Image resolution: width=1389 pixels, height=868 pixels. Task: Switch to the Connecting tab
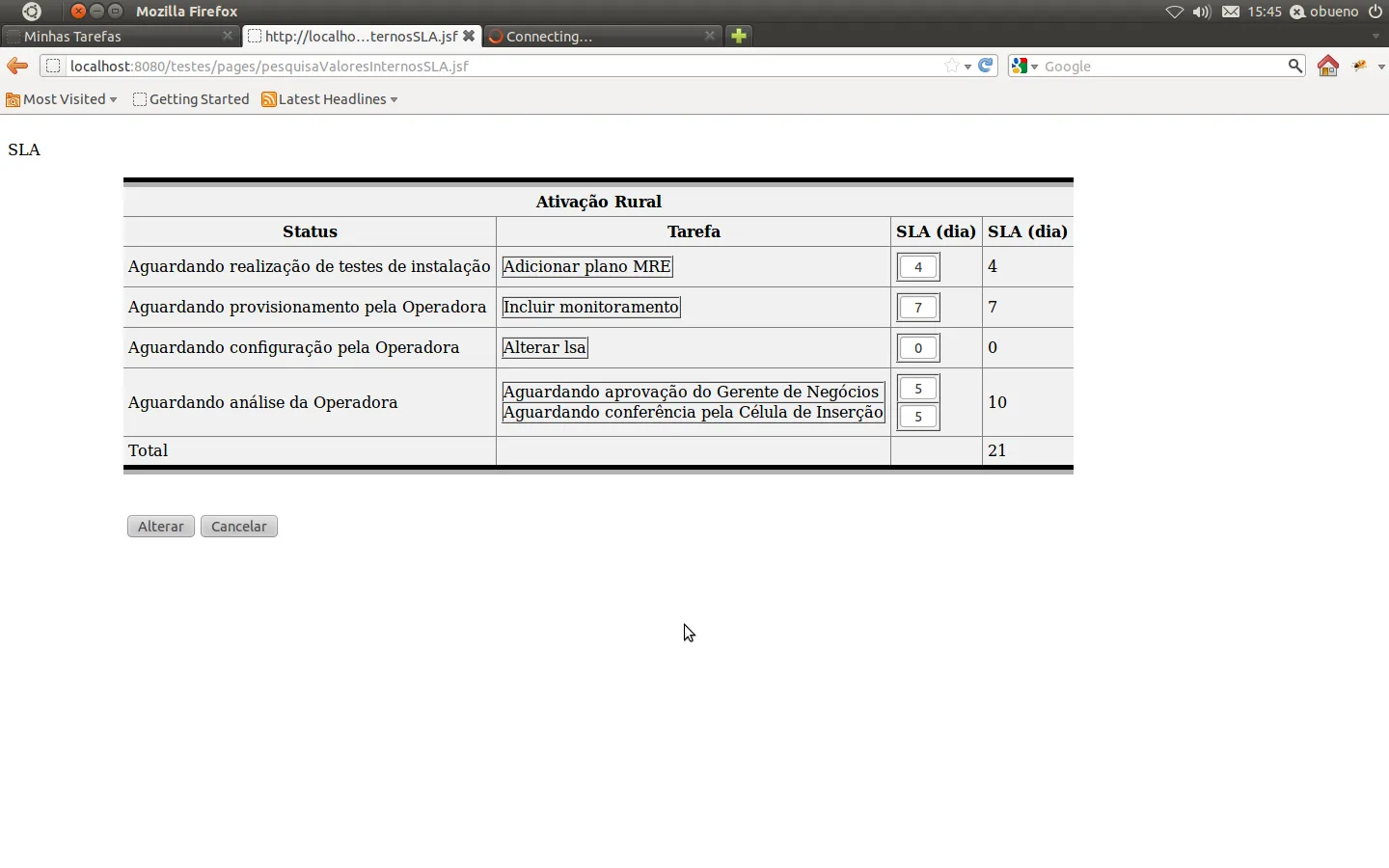tap(602, 36)
